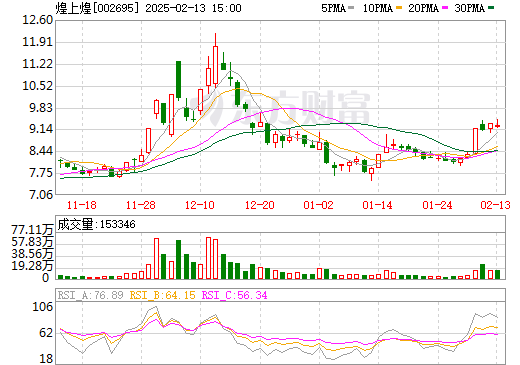The width and height of the screenshot is (520, 365).
Task: Click the tallest red candlestick near 11.91
Action: click(215, 61)
